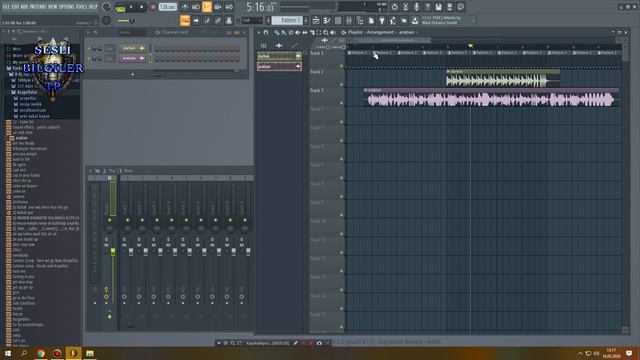
Task: Click the green slider beside the lower main knob
Action: [x=124, y=20]
